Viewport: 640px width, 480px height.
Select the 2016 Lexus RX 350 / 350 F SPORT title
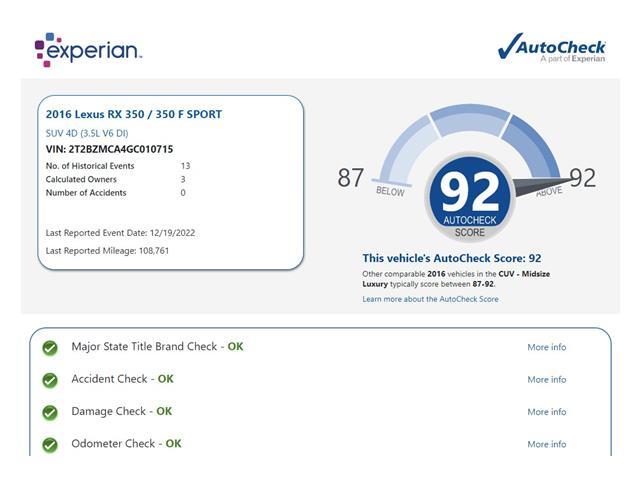134,114
